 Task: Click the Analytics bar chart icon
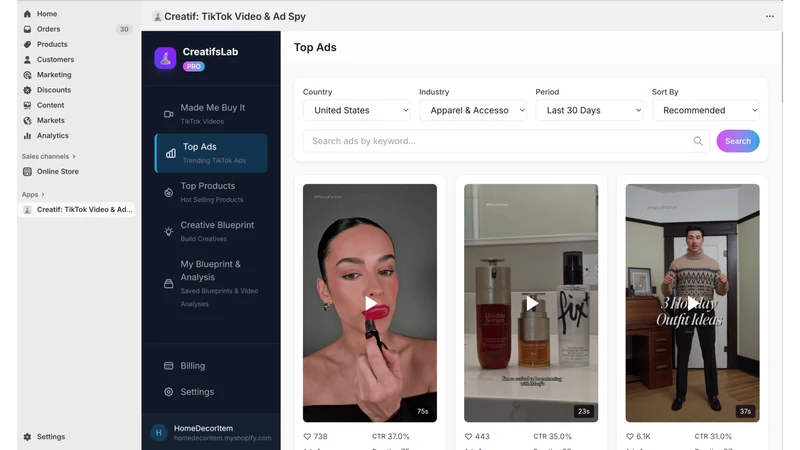click(x=27, y=136)
